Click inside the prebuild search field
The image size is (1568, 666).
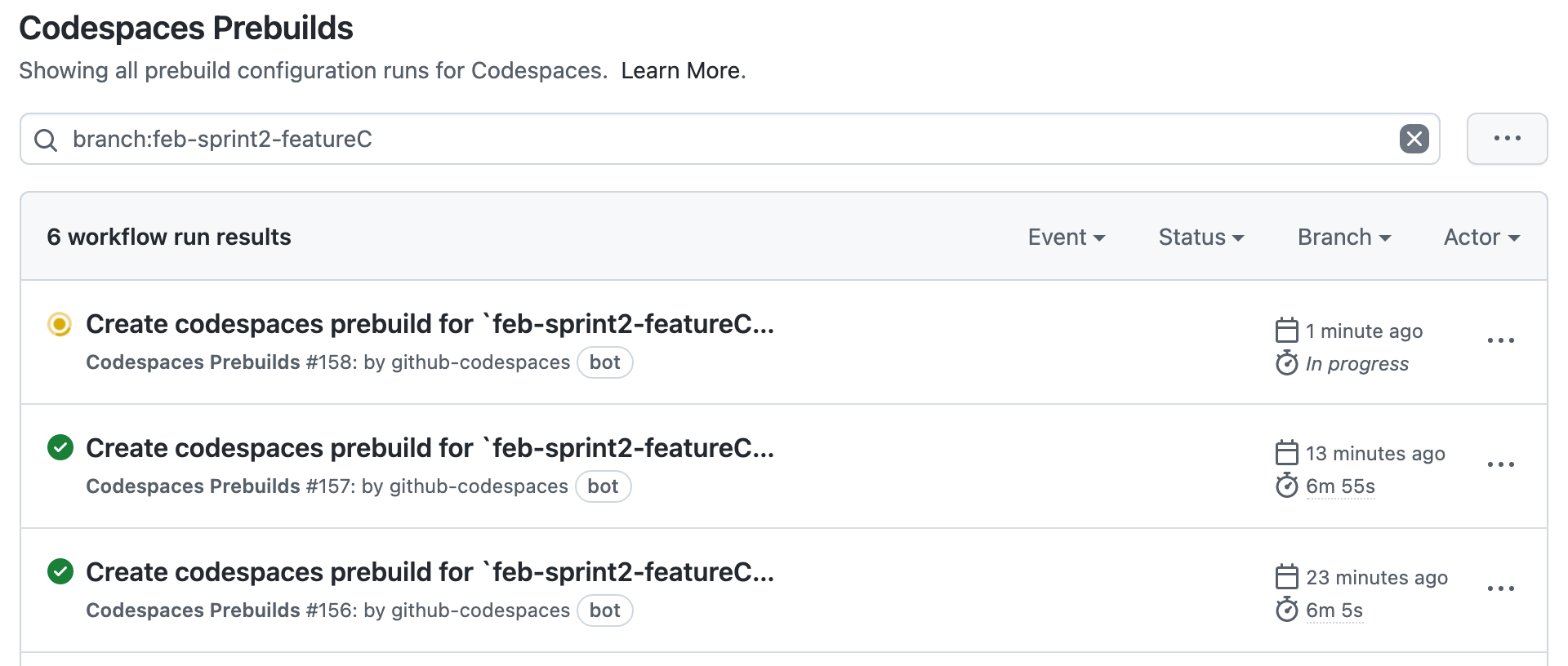click(653, 139)
